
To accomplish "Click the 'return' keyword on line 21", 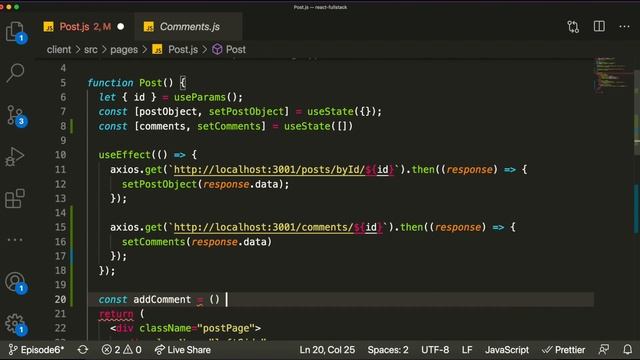I will coord(116,314).
